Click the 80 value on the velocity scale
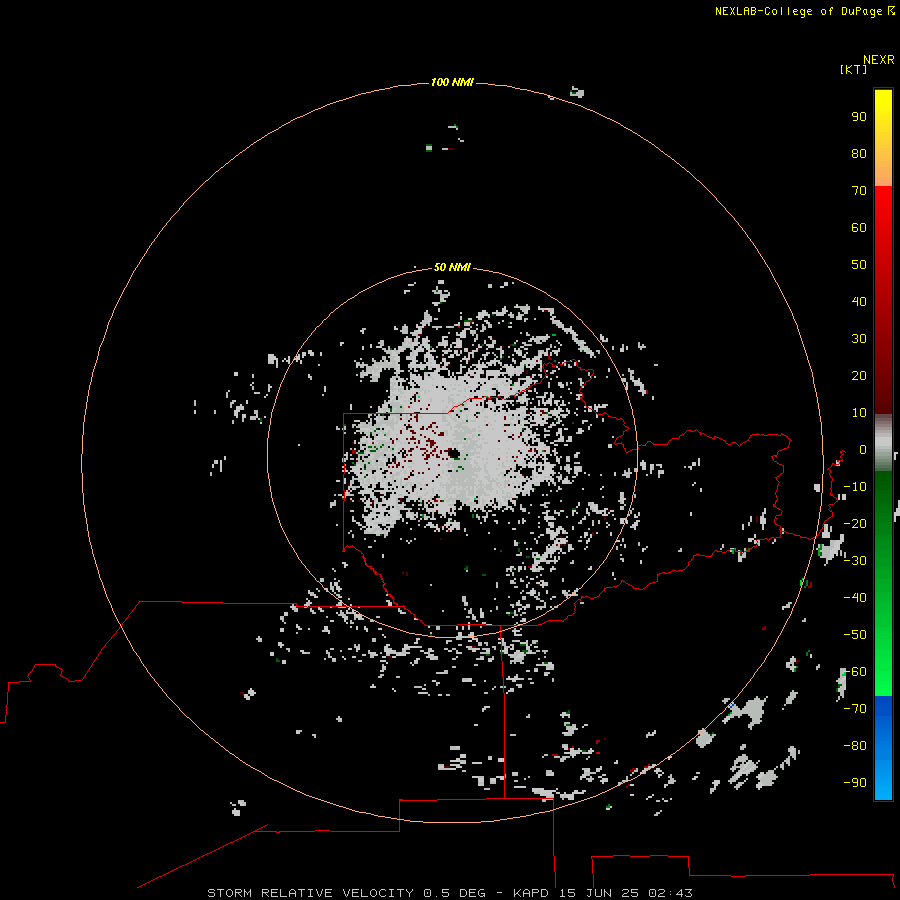Viewport: 900px width, 900px height. 859,154
